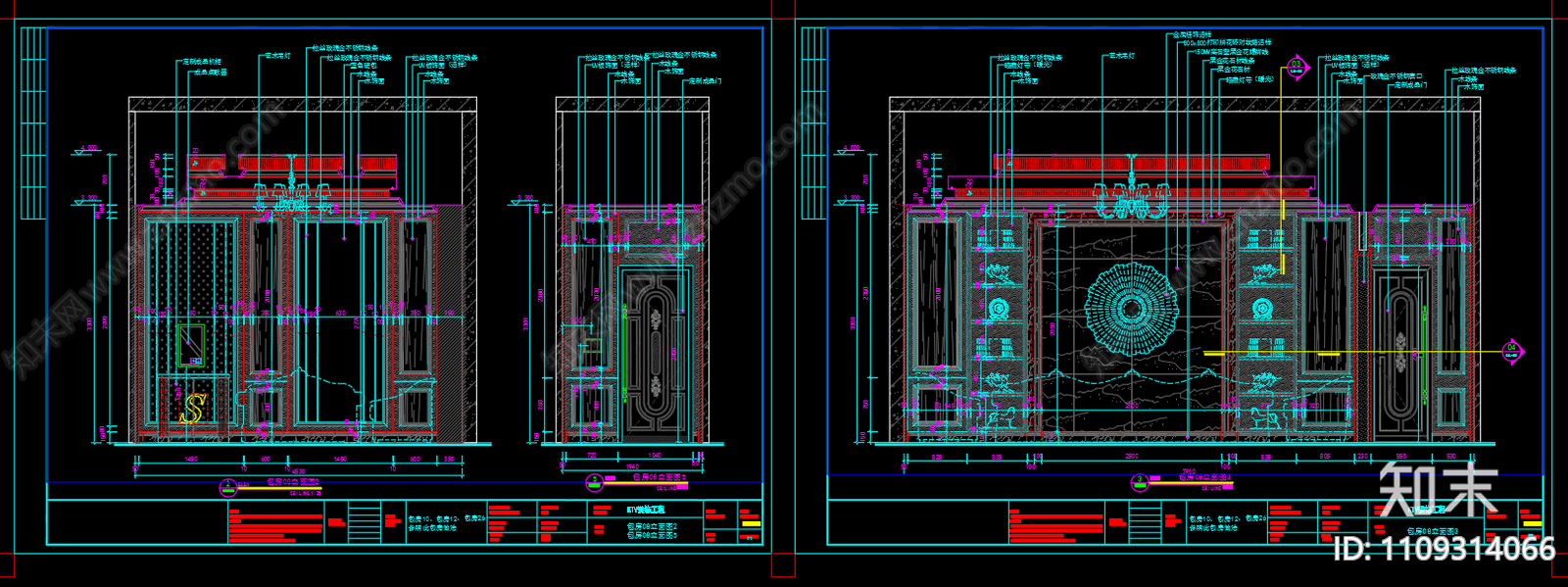Click the drawing title 包房08立面图2
This screenshot has width=1568, height=587.
pos(294,482)
